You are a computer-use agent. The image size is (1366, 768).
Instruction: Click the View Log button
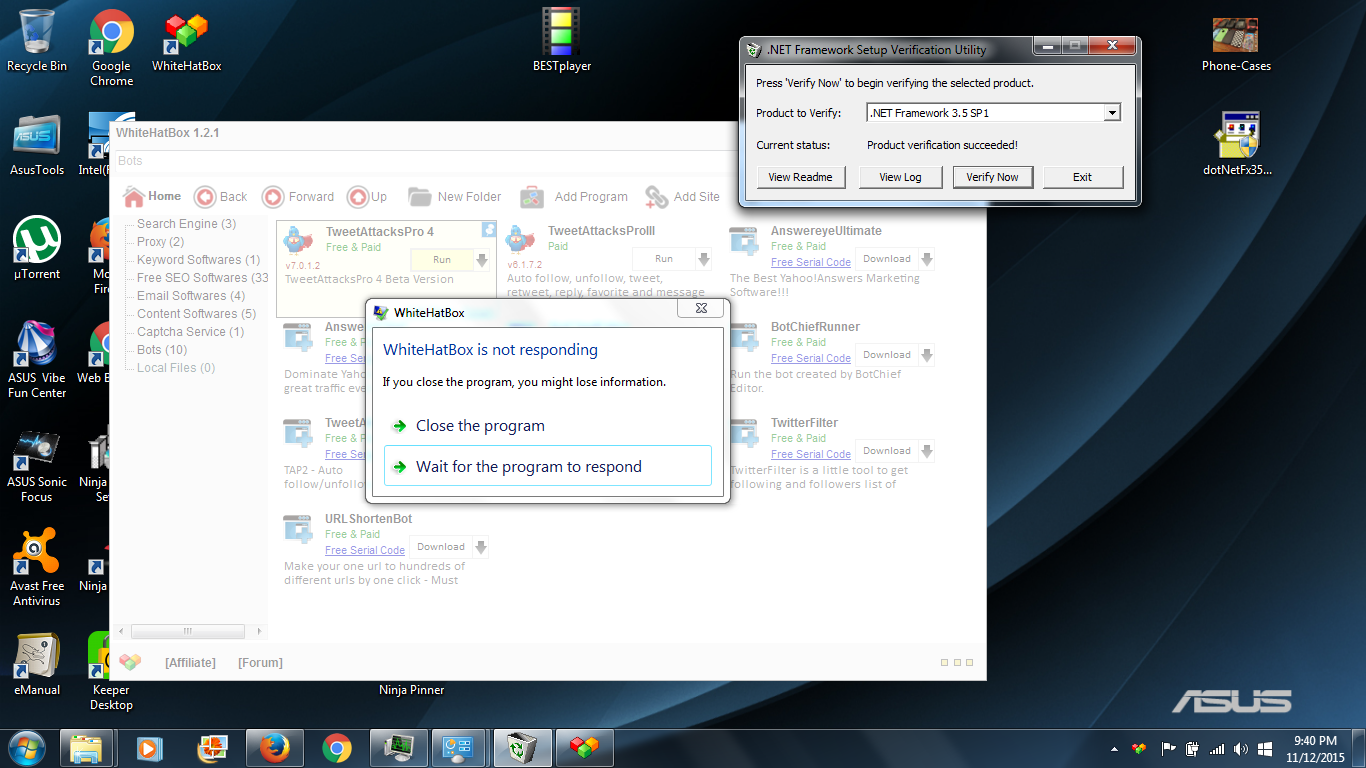(x=900, y=177)
